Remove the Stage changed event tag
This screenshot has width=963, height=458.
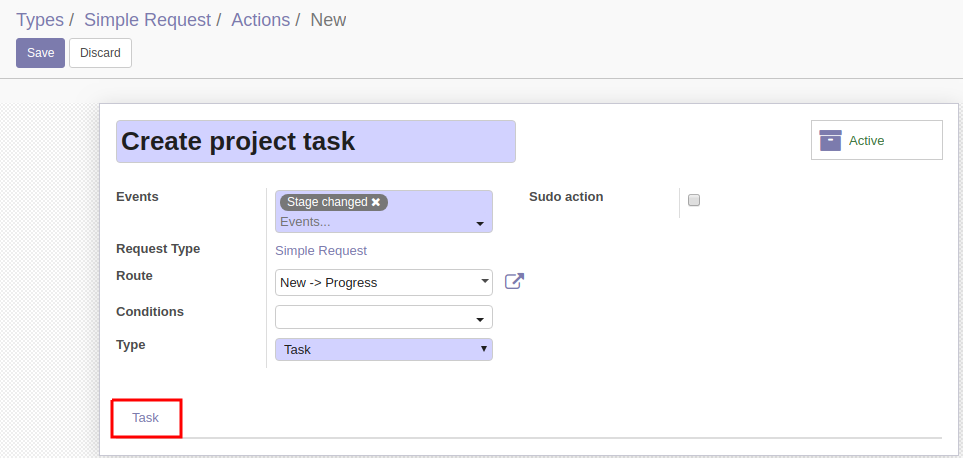point(376,202)
